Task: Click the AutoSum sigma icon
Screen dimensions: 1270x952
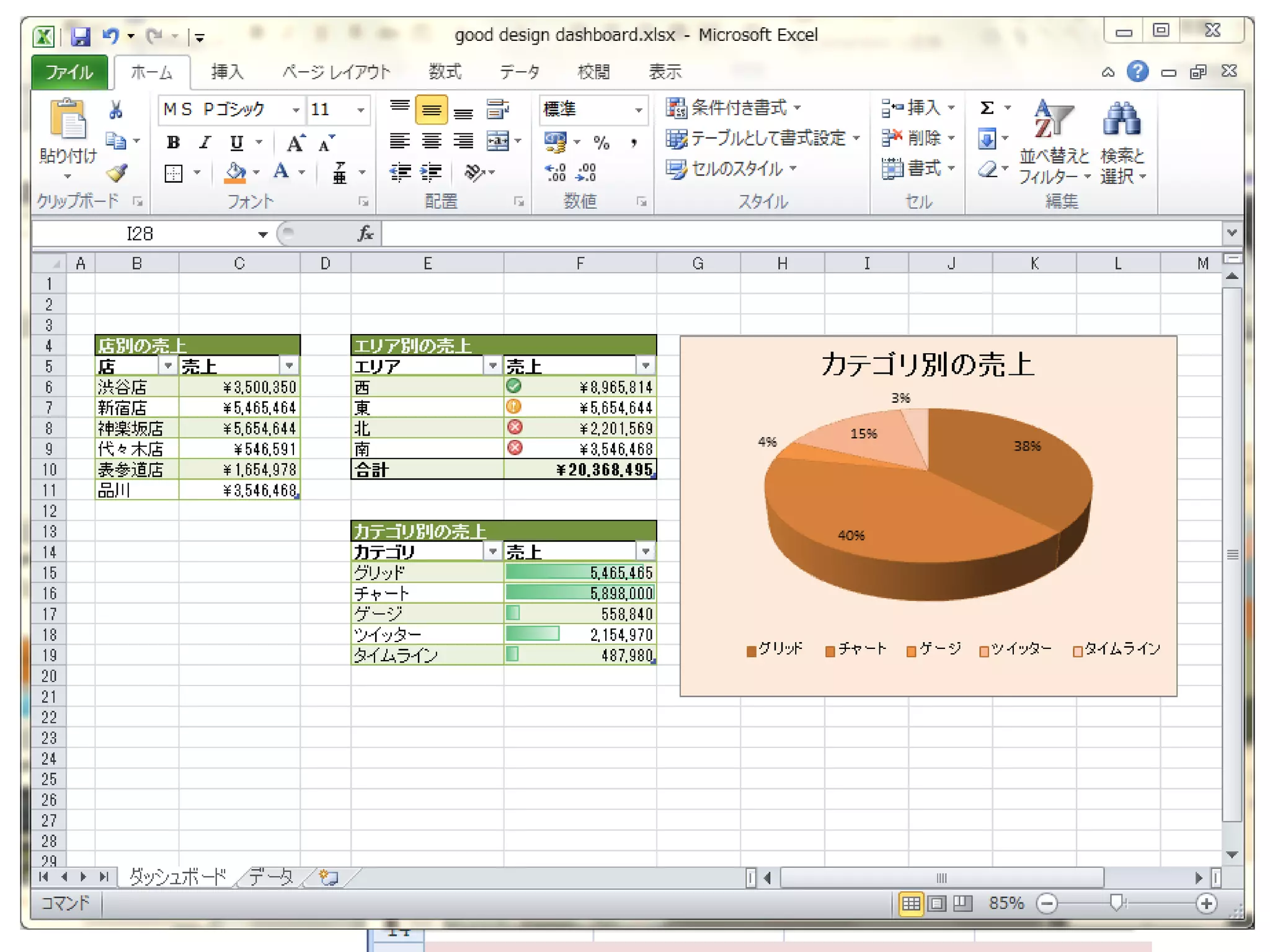Action: tap(987, 108)
